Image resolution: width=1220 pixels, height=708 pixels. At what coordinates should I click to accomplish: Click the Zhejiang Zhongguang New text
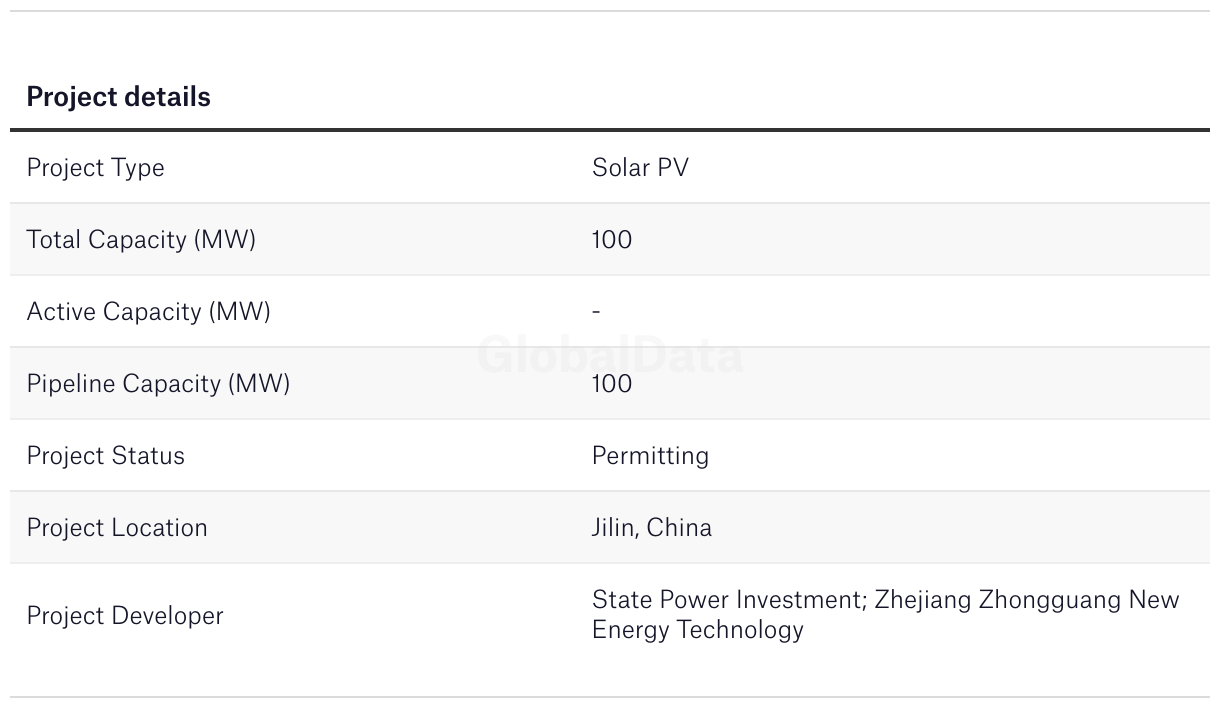(x=1027, y=600)
